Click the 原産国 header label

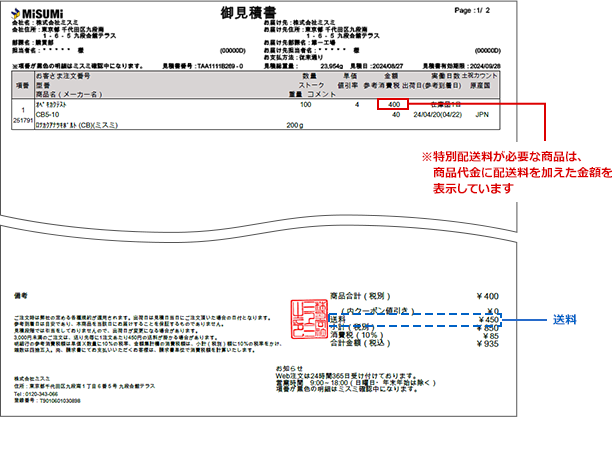[480, 85]
